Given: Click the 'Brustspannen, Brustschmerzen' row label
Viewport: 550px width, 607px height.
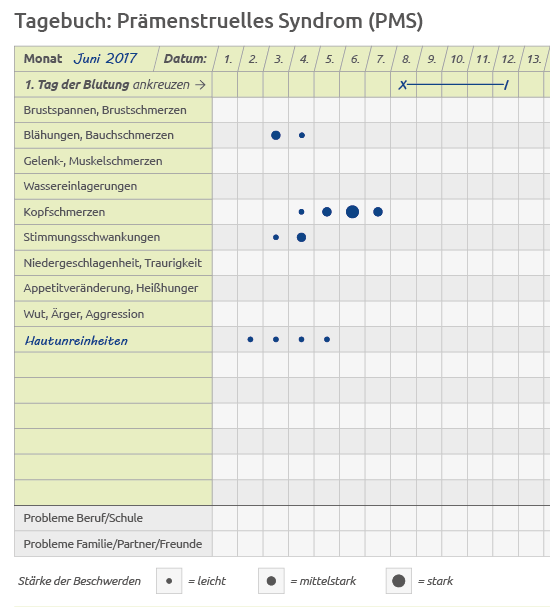Looking at the screenshot, I should [105, 110].
